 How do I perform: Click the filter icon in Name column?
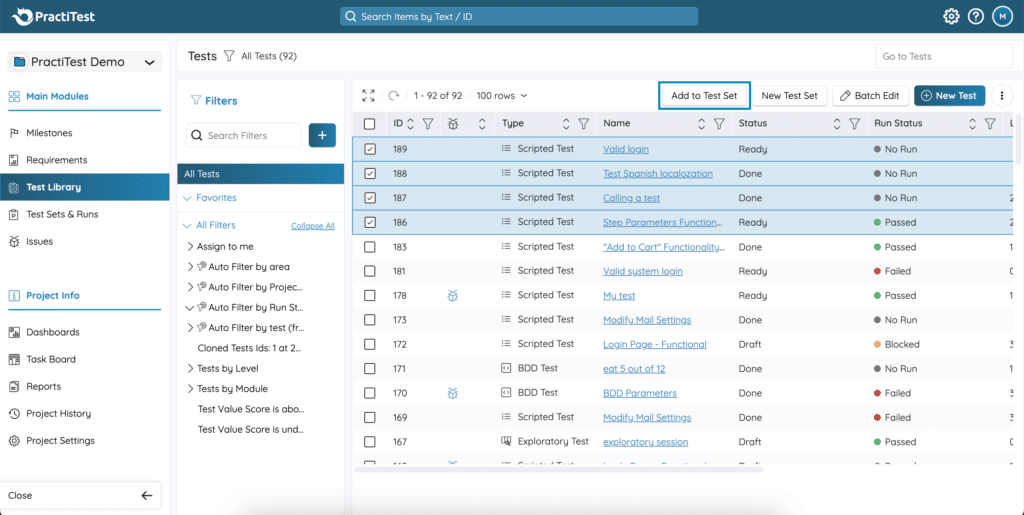point(718,124)
